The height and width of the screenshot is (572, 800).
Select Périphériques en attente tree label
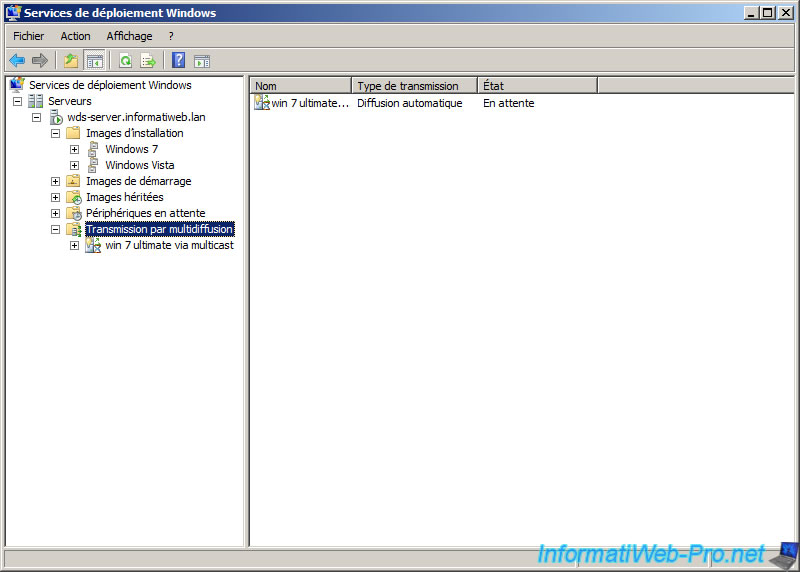pyautogui.click(x=146, y=213)
